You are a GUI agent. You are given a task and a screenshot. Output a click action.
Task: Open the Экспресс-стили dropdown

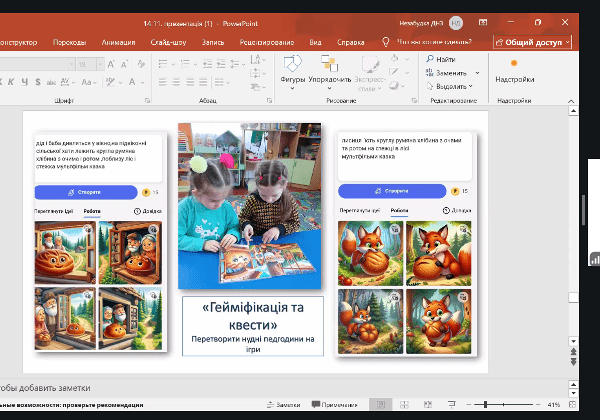tap(371, 73)
